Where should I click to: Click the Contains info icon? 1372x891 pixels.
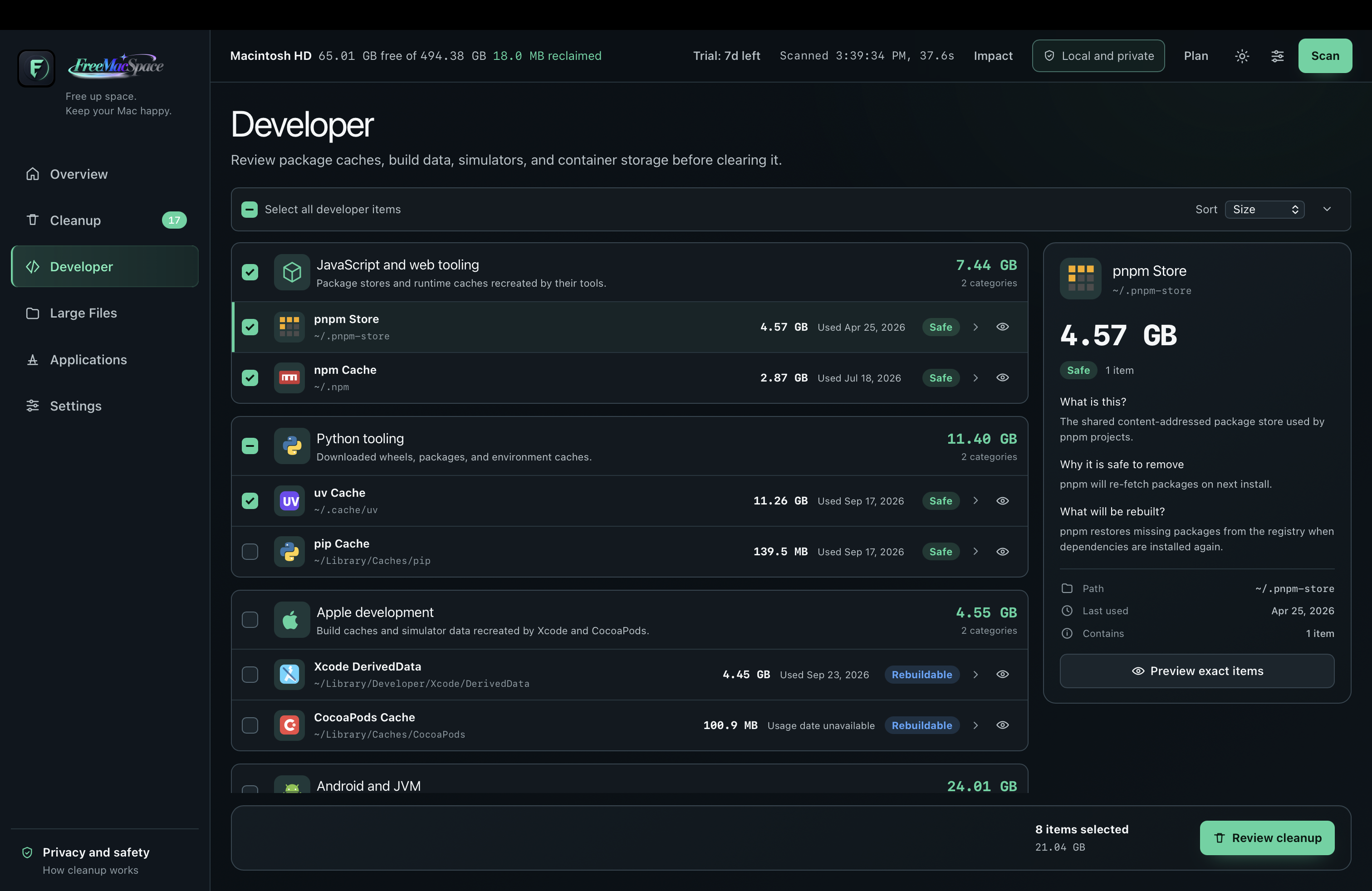[x=1067, y=633]
